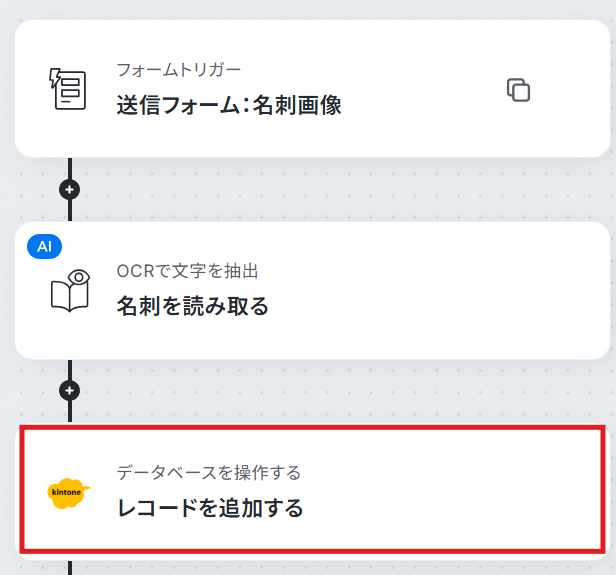Select the red-highlighted kintone step card

pyautogui.click(x=312, y=490)
